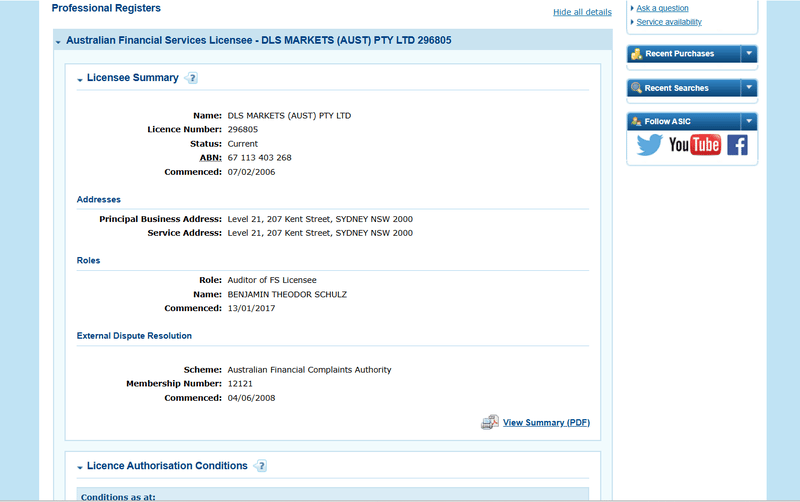800x502 pixels.
Task: Click the Roles subheading
Action: (88, 260)
